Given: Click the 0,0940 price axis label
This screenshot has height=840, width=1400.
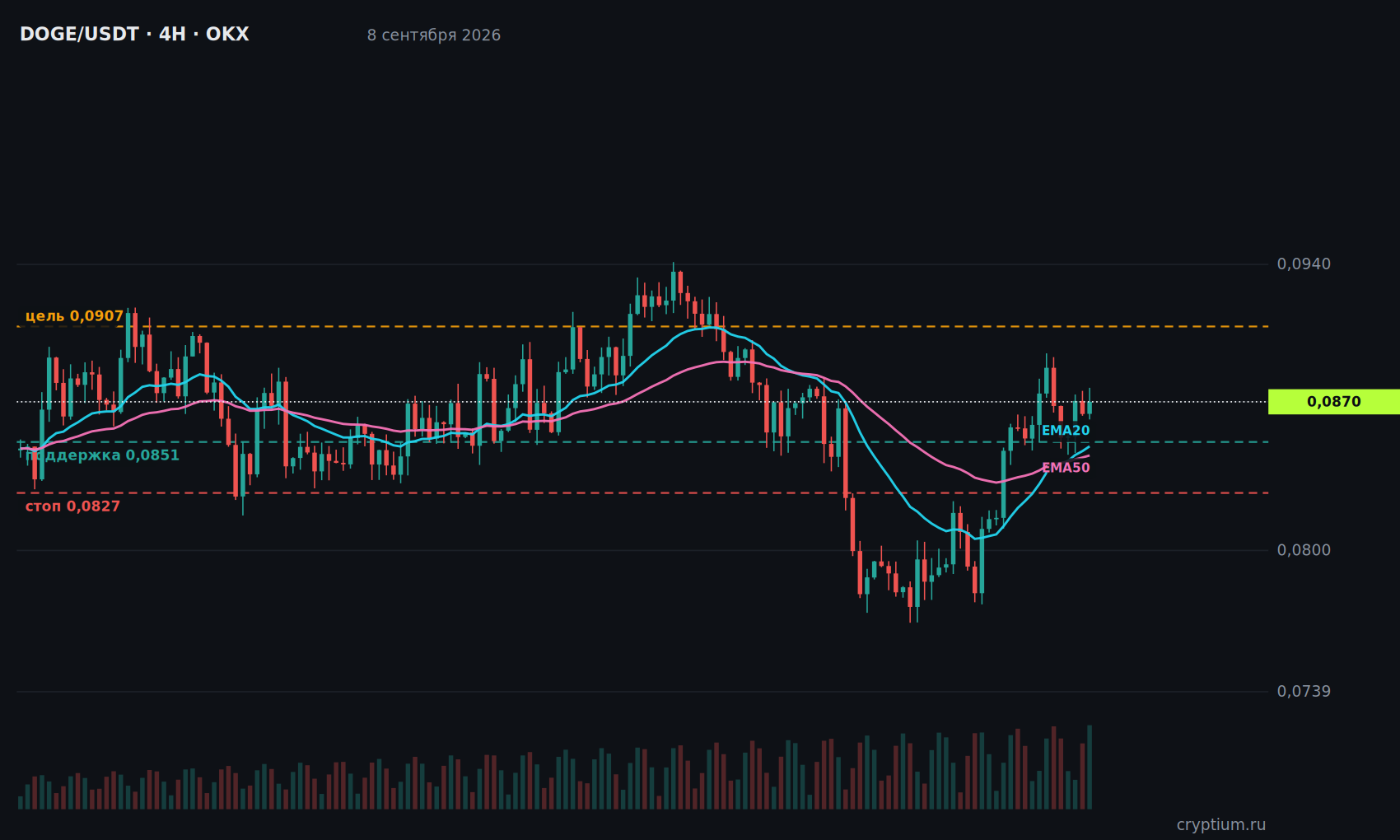Looking at the screenshot, I should tap(1304, 264).
